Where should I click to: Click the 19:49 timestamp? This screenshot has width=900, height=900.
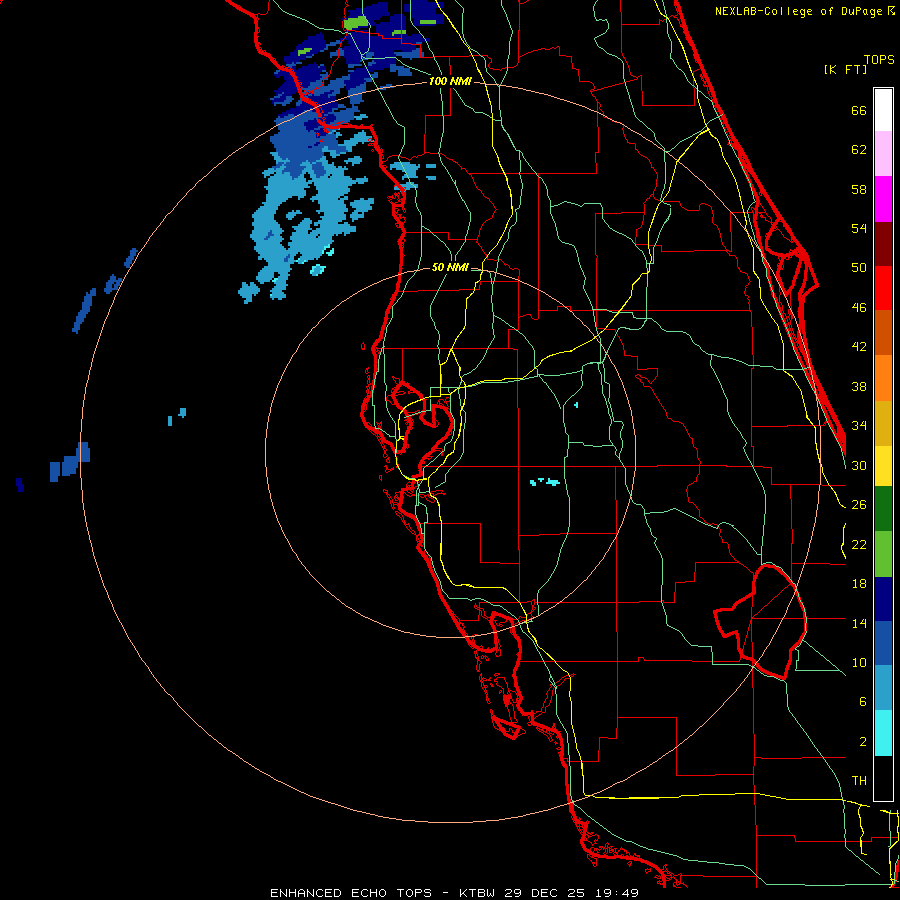click(616, 893)
